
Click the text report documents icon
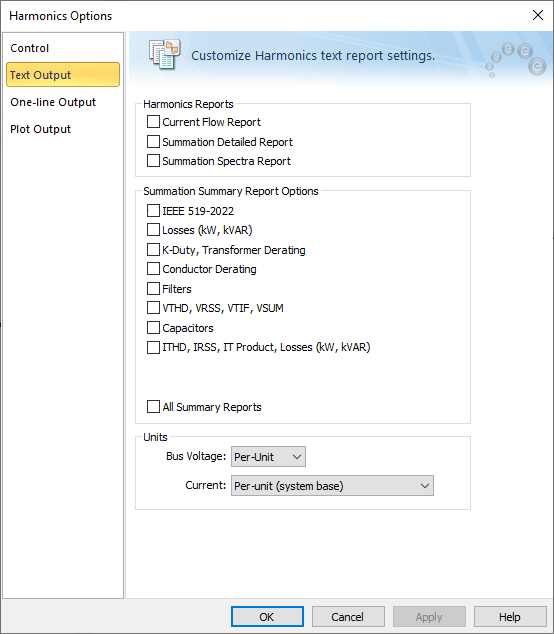[164, 54]
